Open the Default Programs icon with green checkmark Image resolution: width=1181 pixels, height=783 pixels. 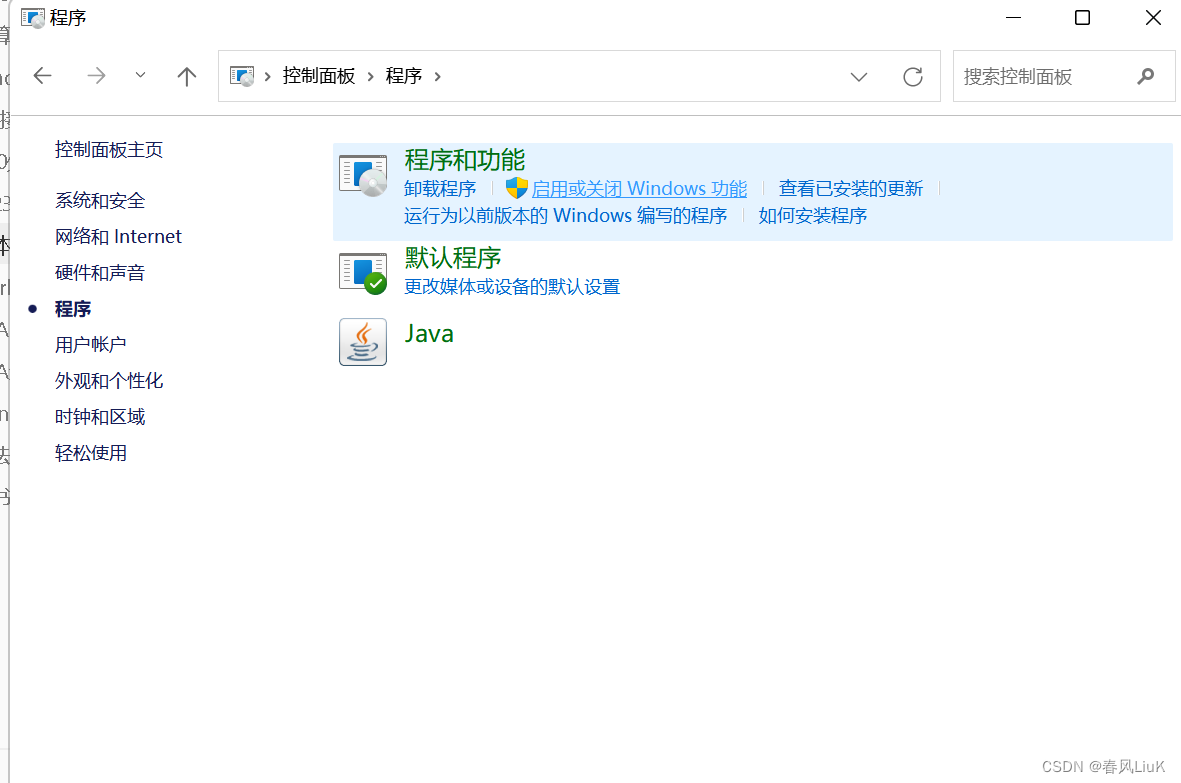[363, 273]
